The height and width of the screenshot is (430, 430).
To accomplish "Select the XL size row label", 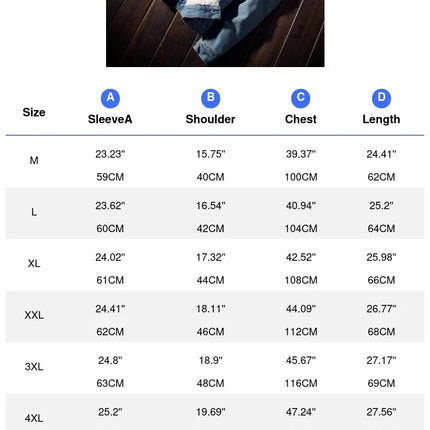I will point(34,264).
